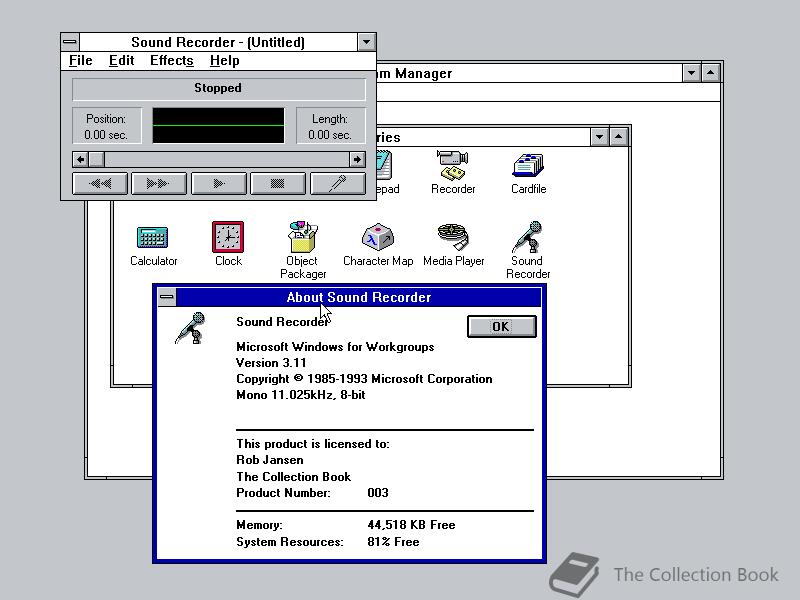Click the product number '003'

pyautogui.click(x=378, y=493)
